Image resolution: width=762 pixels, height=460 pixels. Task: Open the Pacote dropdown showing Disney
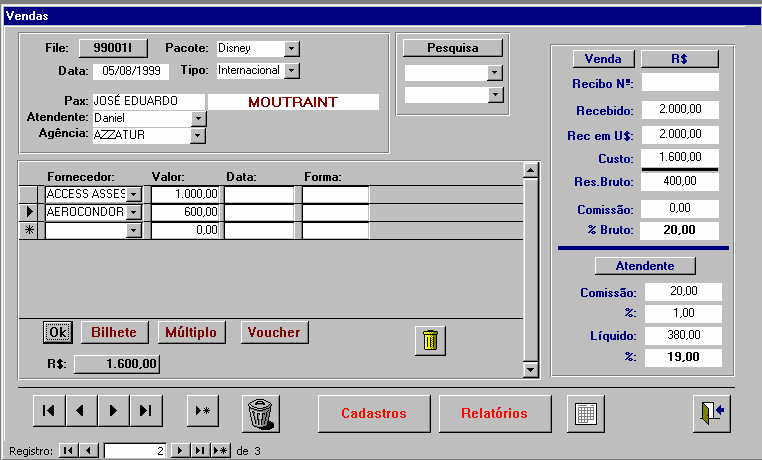coord(291,49)
